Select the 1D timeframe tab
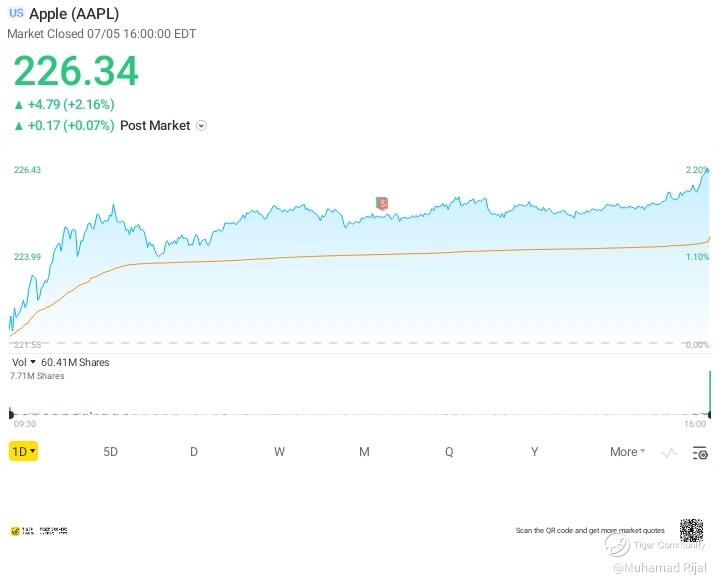Image resolution: width=720 pixels, height=584 pixels. click(x=23, y=452)
